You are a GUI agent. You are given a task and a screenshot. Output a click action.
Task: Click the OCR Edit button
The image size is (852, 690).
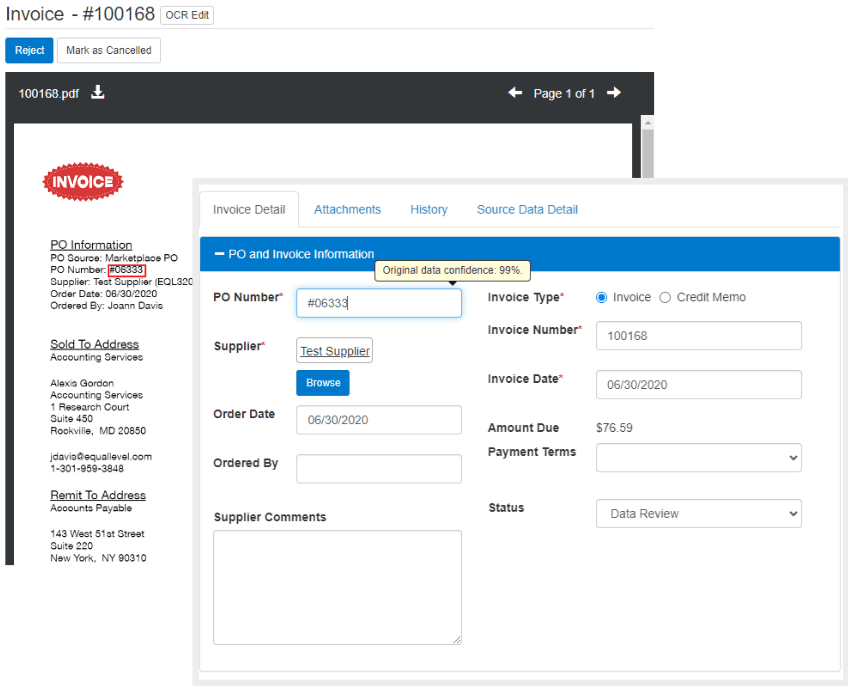pos(187,15)
